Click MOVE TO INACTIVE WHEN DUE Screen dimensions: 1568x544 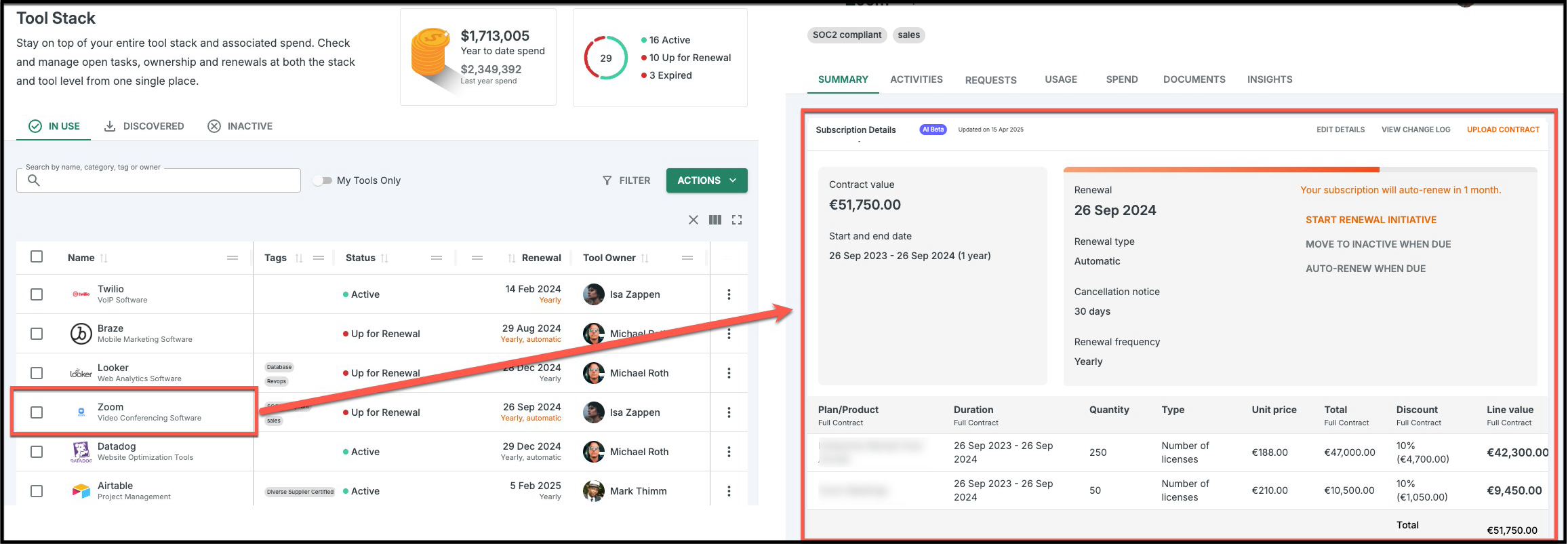pyautogui.click(x=1378, y=244)
